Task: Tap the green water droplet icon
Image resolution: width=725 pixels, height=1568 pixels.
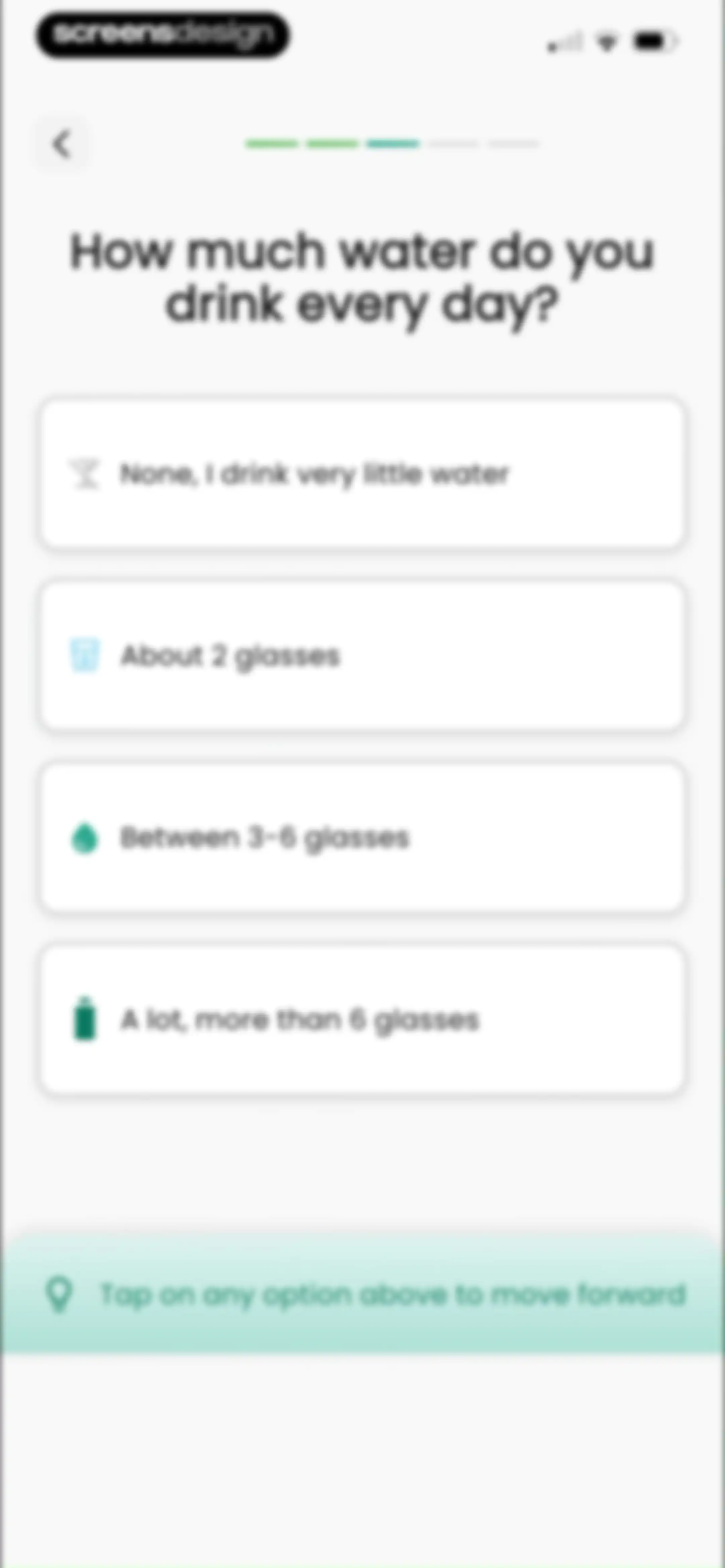Action: point(85,838)
